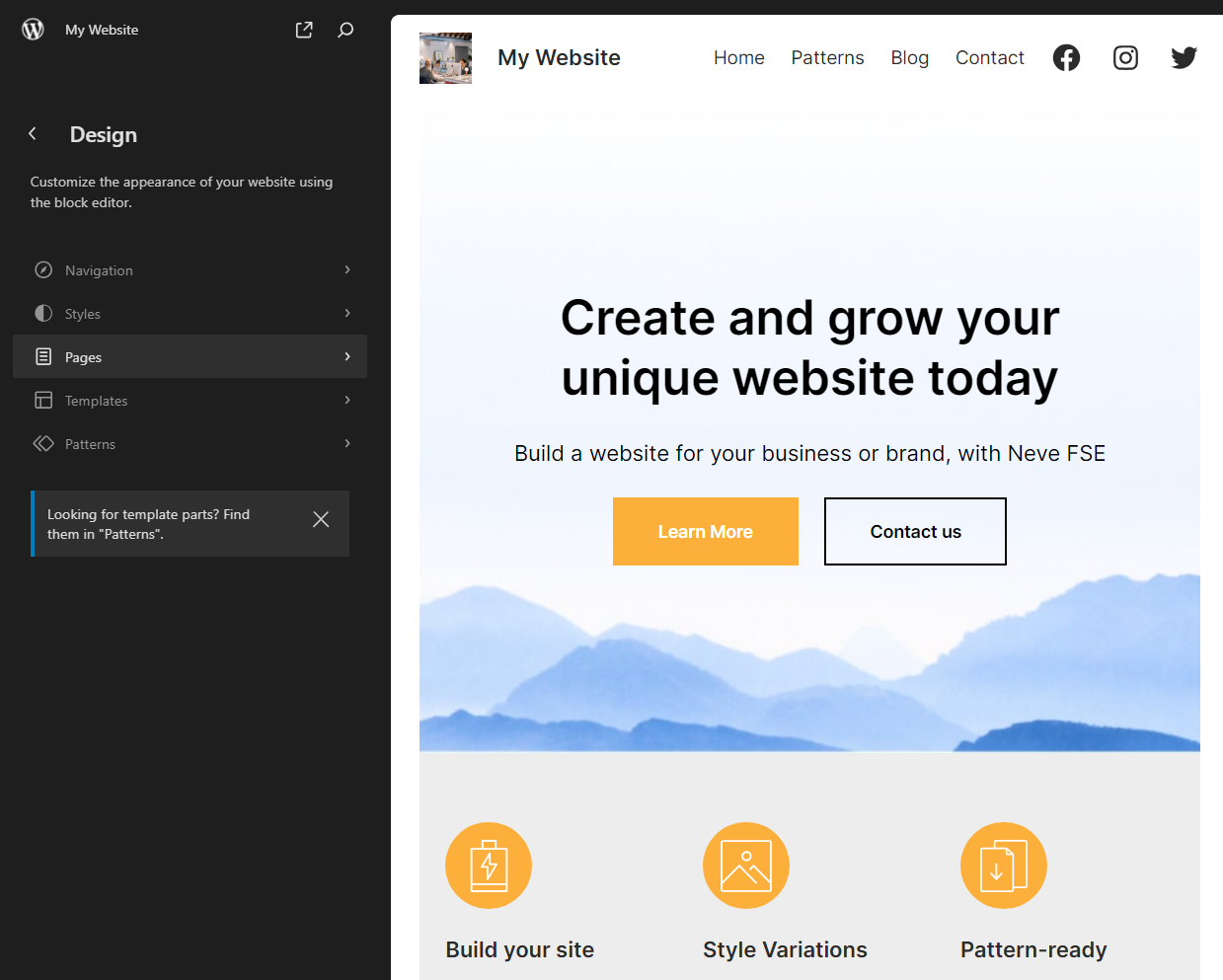The image size is (1223, 980).
Task: Click the Navigation compass icon
Action: pos(43,269)
